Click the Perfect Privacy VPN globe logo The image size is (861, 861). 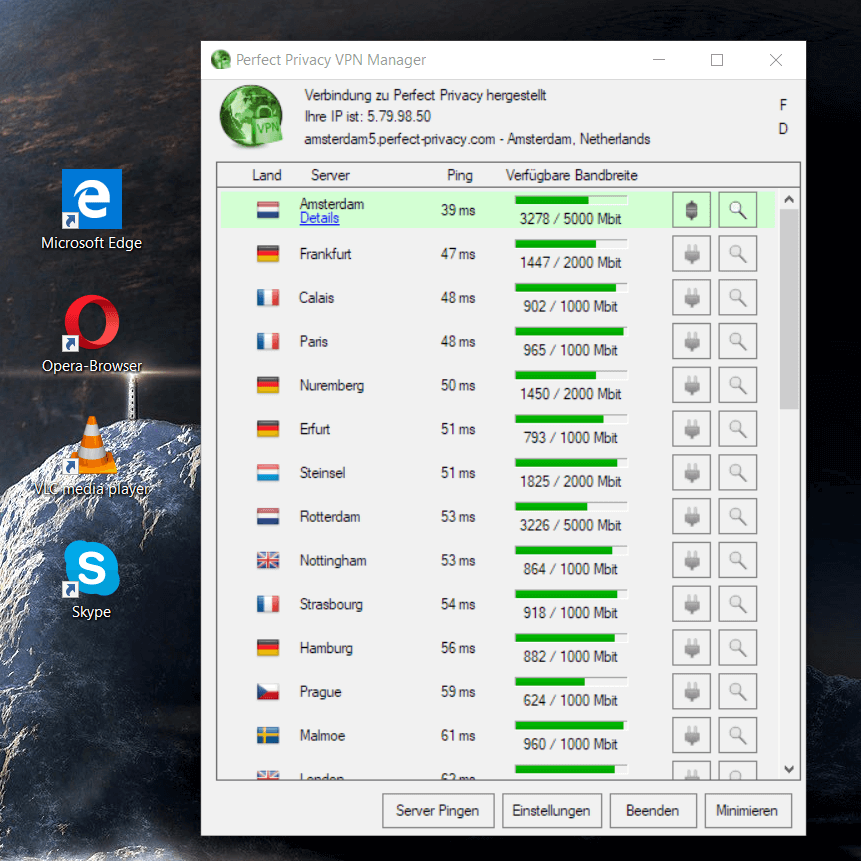(x=251, y=116)
